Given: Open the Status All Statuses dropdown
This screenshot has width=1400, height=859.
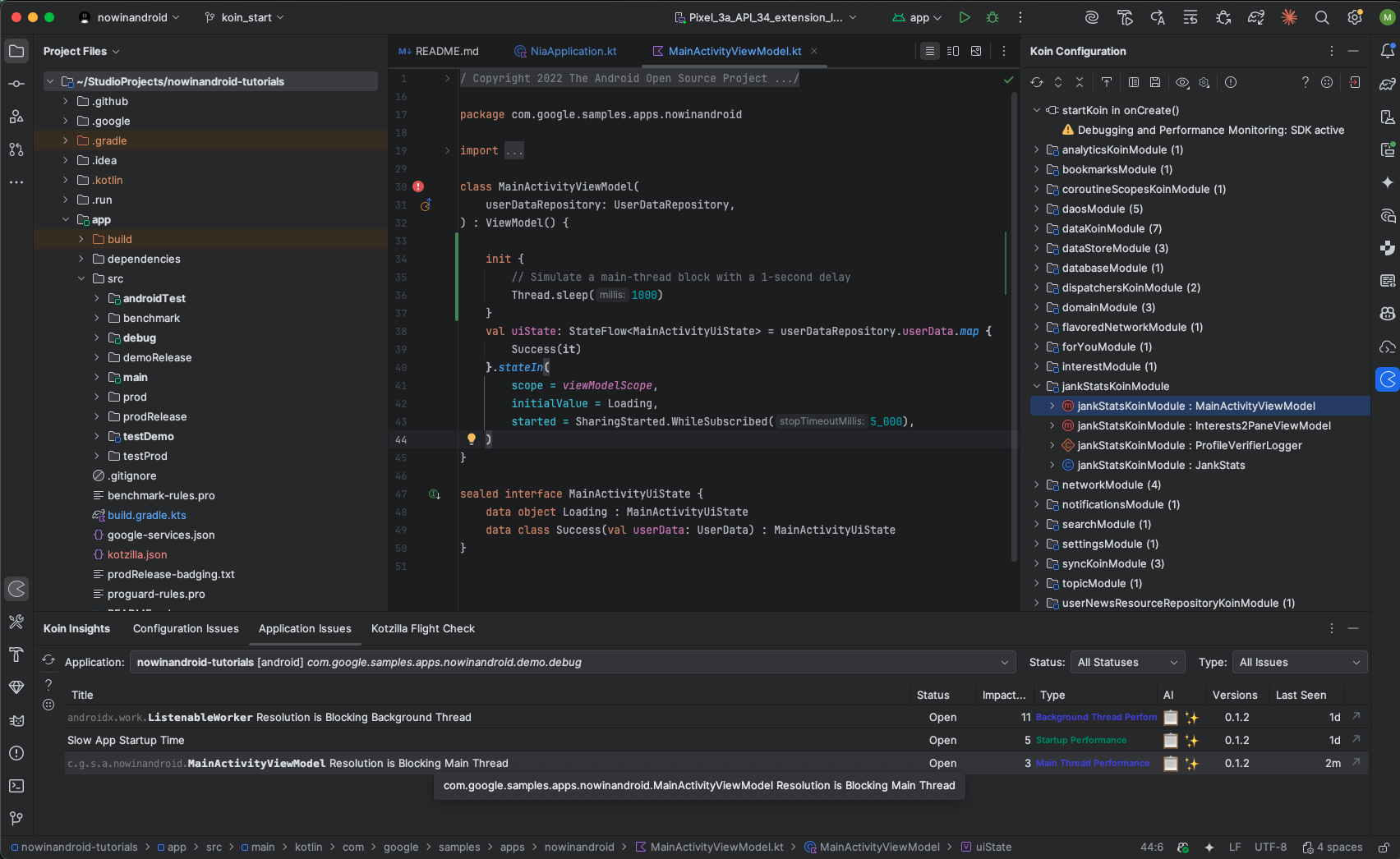Looking at the screenshot, I should click(1127, 663).
